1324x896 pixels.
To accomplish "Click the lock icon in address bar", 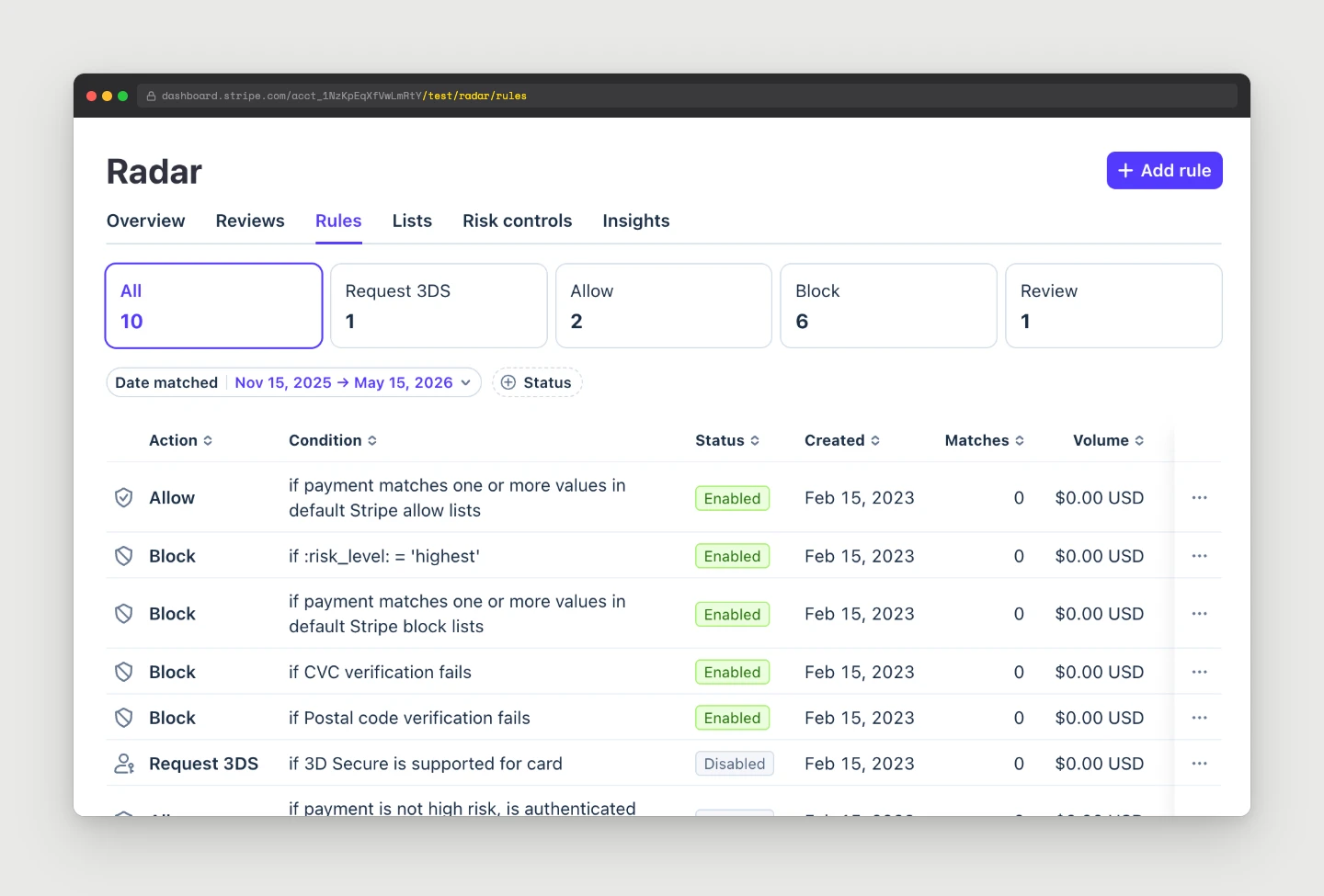I will (151, 96).
